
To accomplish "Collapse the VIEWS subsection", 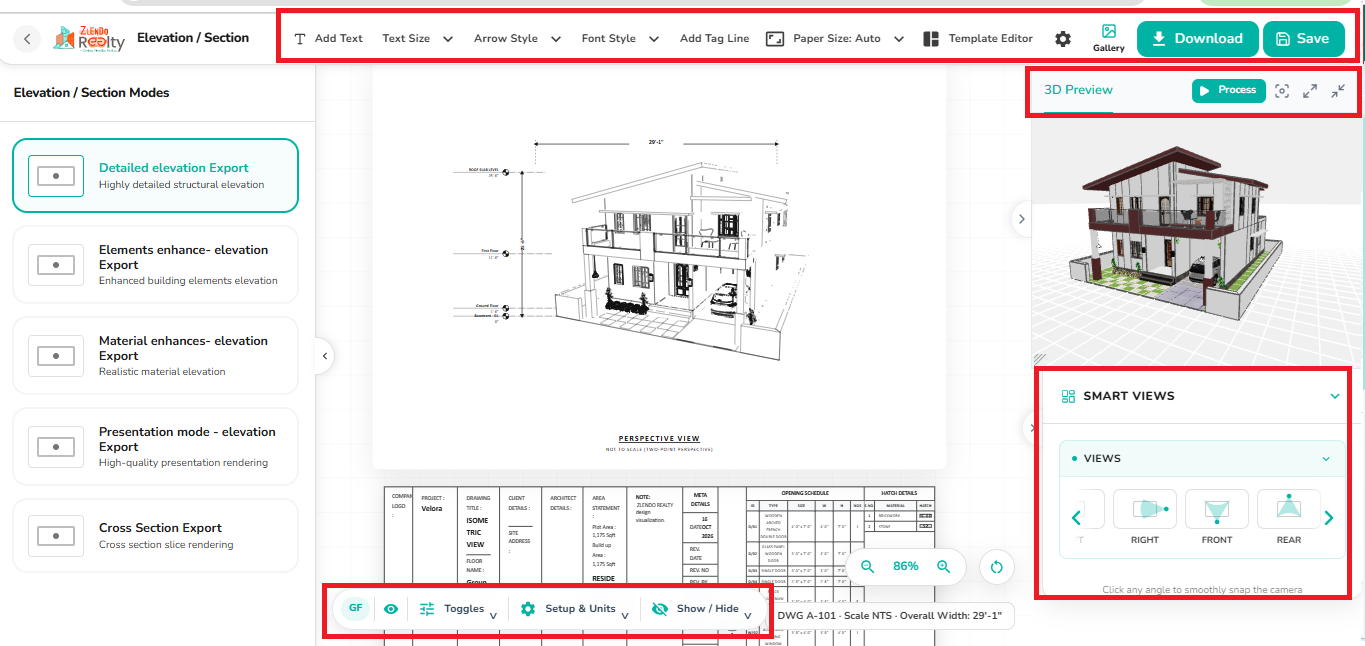I will click(1326, 459).
